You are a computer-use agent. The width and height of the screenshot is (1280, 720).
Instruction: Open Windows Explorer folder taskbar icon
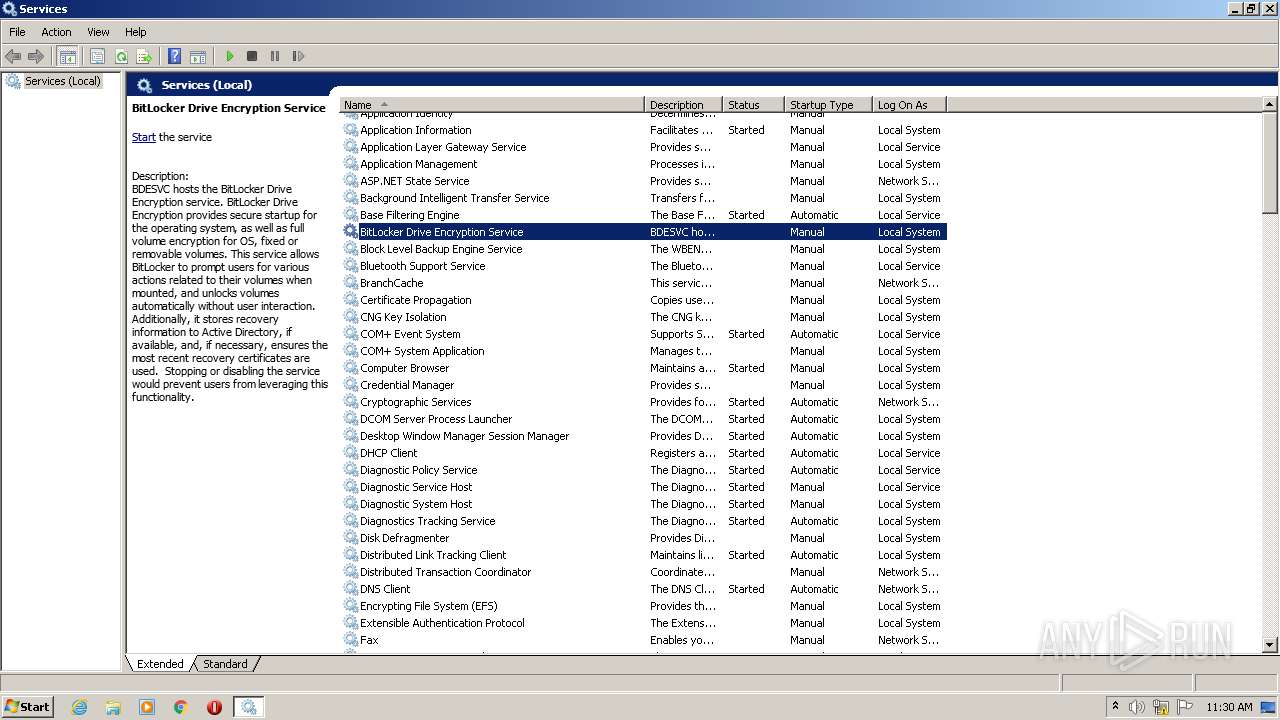click(x=113, y=707)
